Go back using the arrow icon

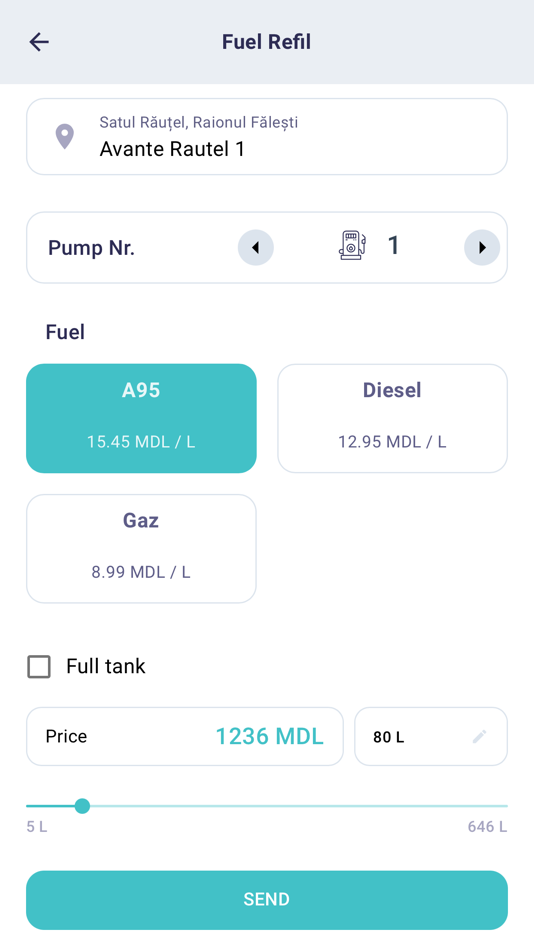point(39,42)
